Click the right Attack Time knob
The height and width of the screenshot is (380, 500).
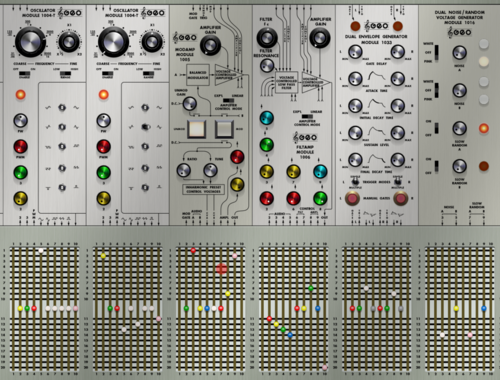tap(398, 79)
